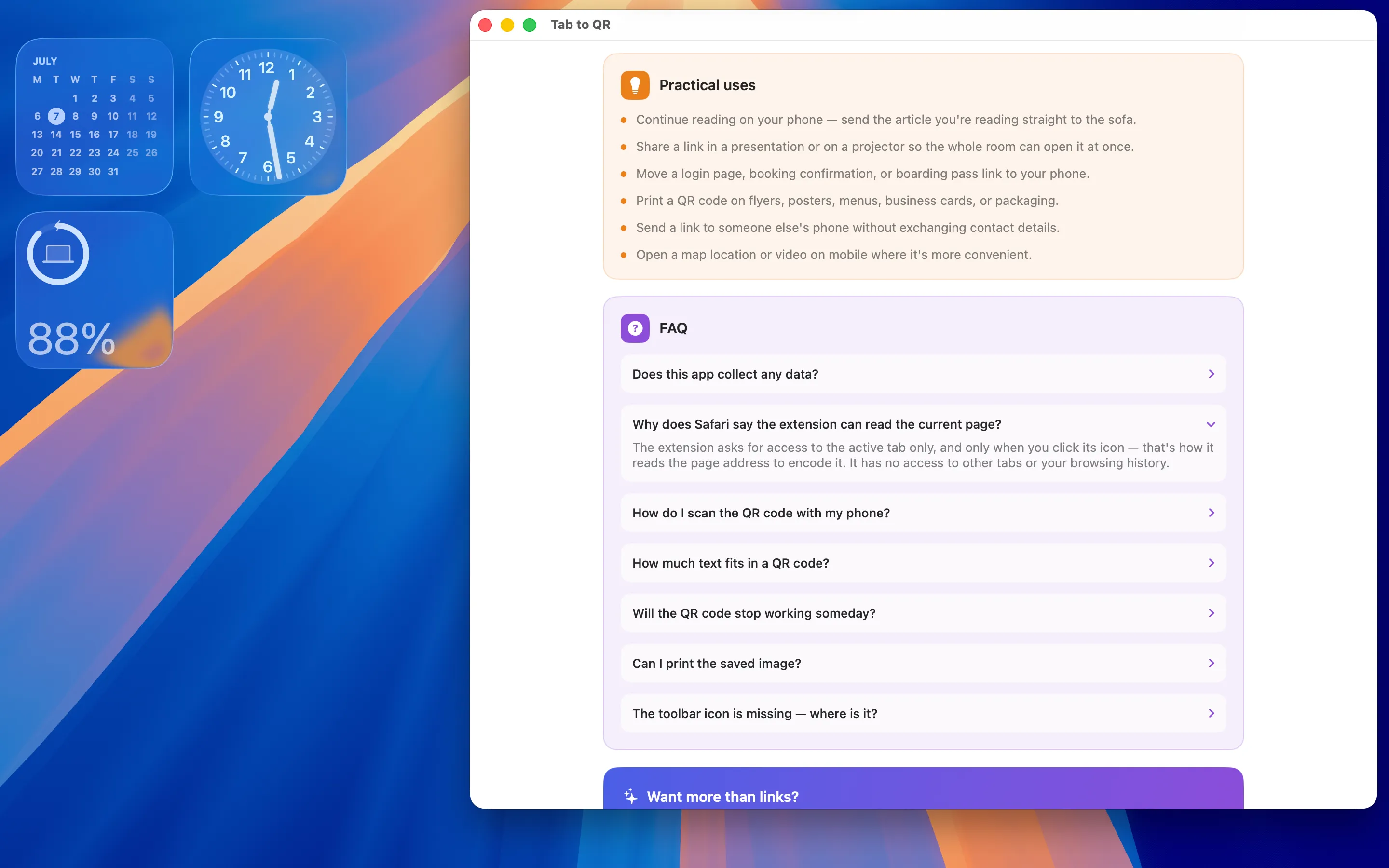Expand 'How do I scan the QR code' chevron

(x=1211, y=513)
